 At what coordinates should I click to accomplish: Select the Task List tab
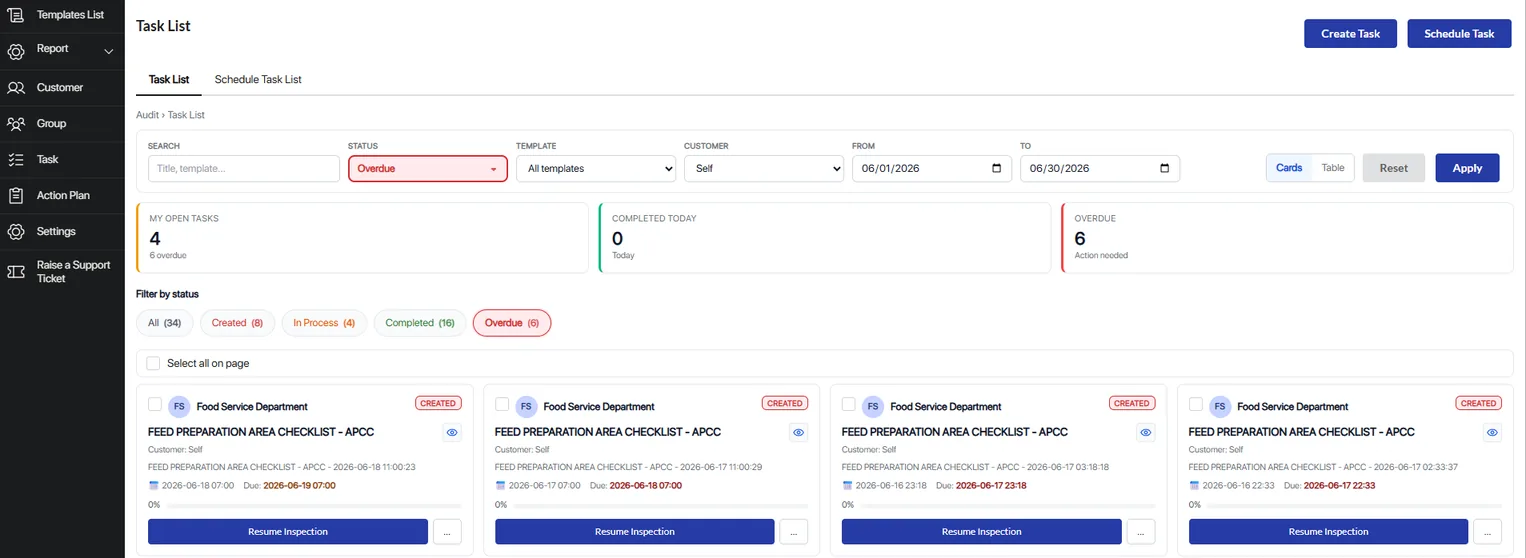[169, 80]
